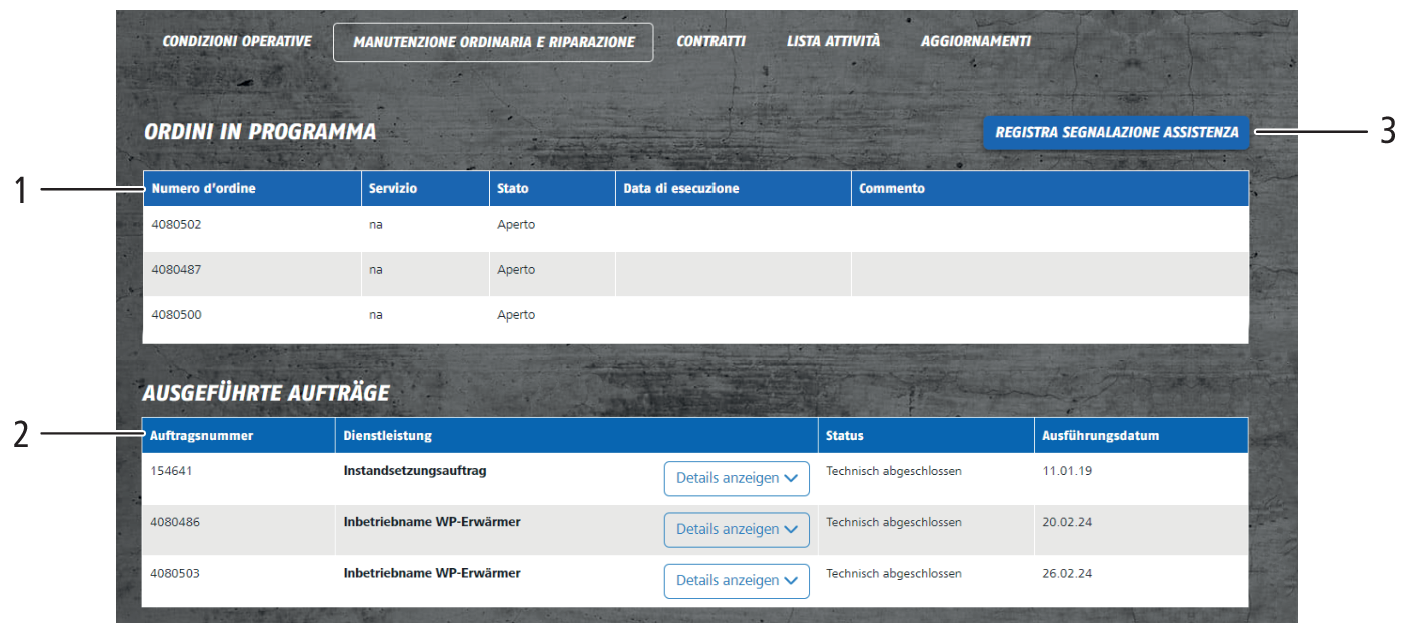Click the Commento column header
Viewport: 1414px width, 623px height.
tap(1050, 188)
